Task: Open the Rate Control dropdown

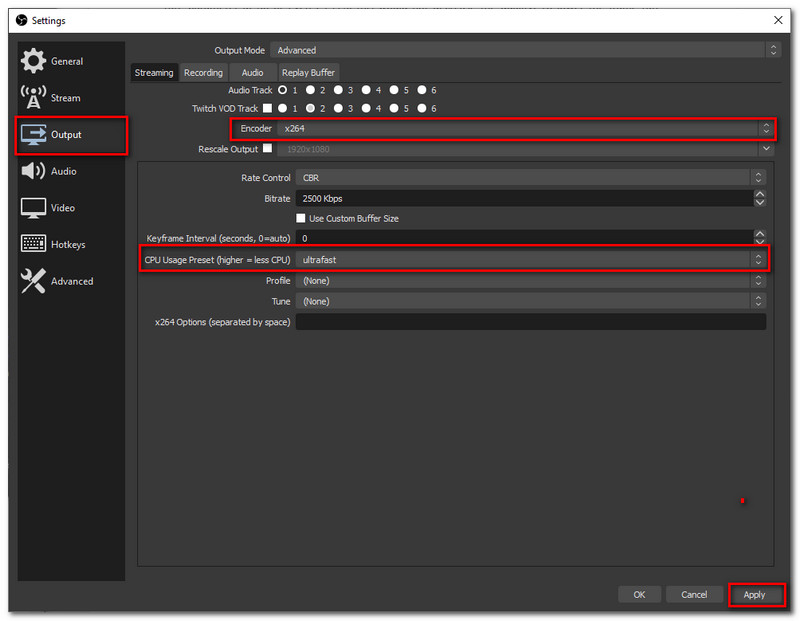Action: [530, 178]
